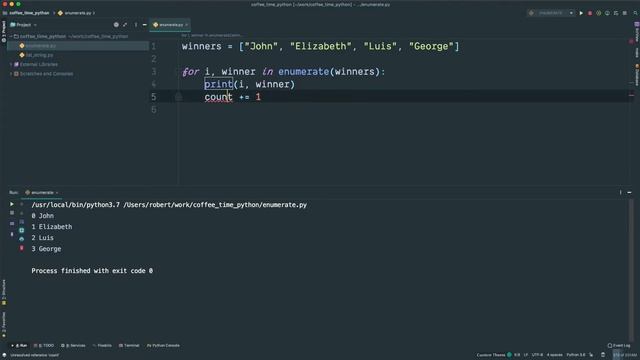Click the fold marker beside line 5
The image size is (640, 360).
click(179, 97)
